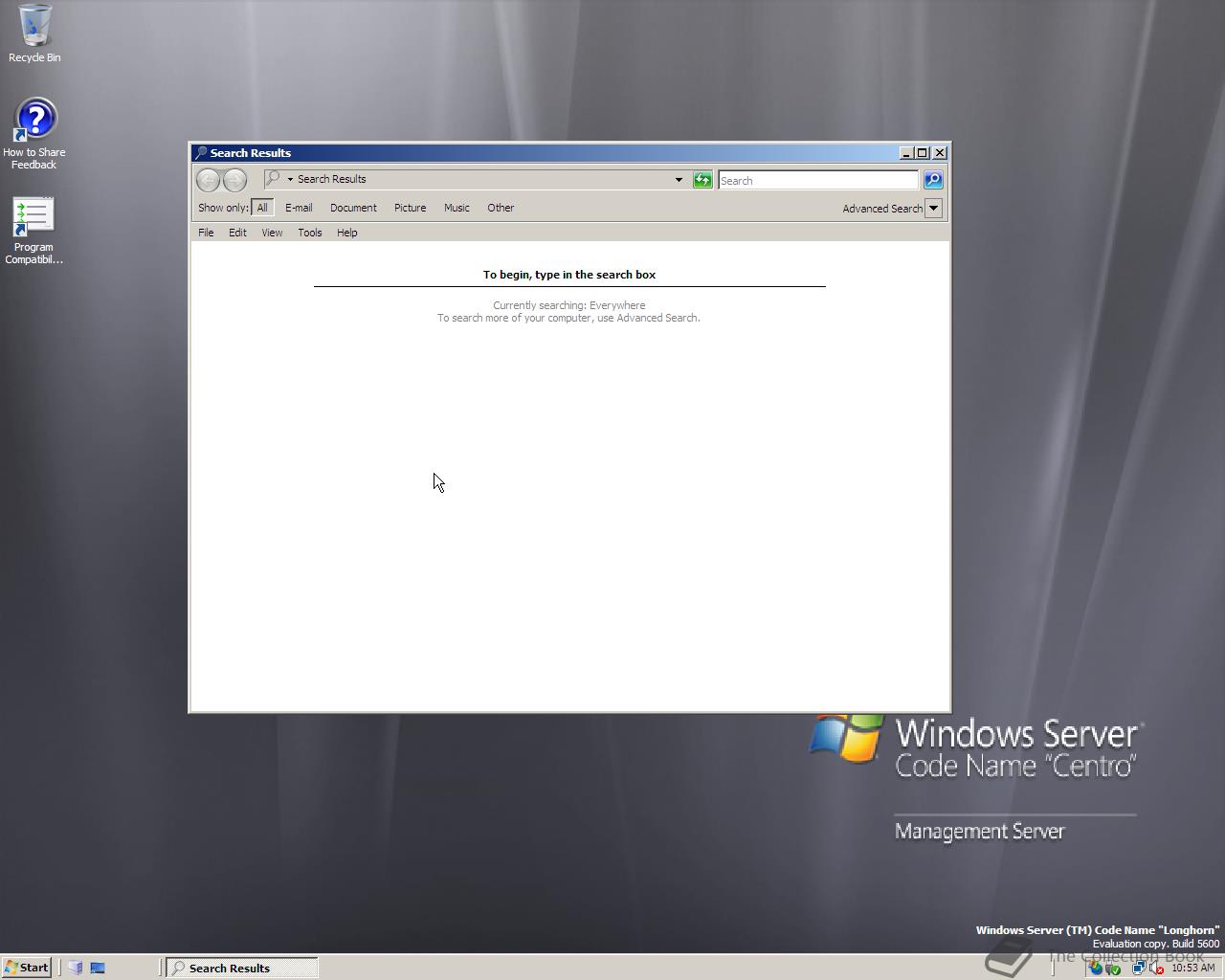Image resolution: width=1225 pixels, height=980 pixels.
Task: Click the 'To begin, type in the search box' text
Action: pos(569,275)
